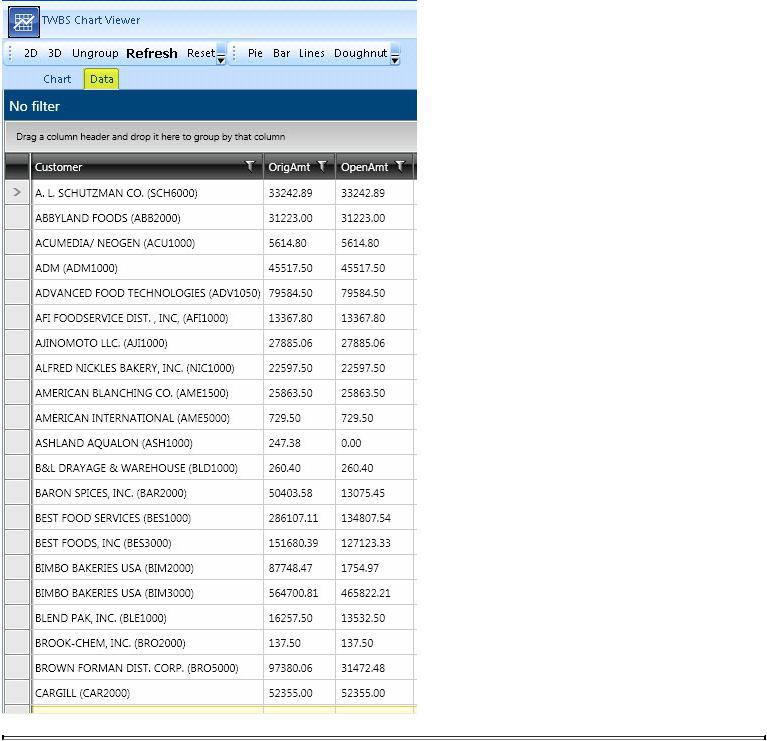Select BEST FOODS, INC (BES3000) cell

pyautogui.click(x=147, y=542)
